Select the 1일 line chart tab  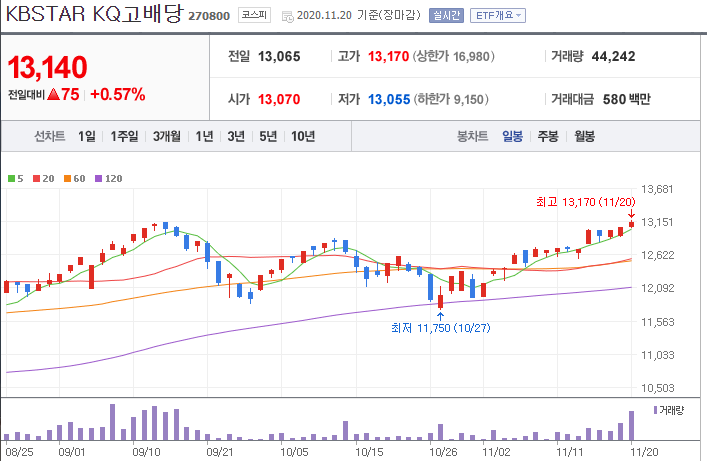point(87,136)
